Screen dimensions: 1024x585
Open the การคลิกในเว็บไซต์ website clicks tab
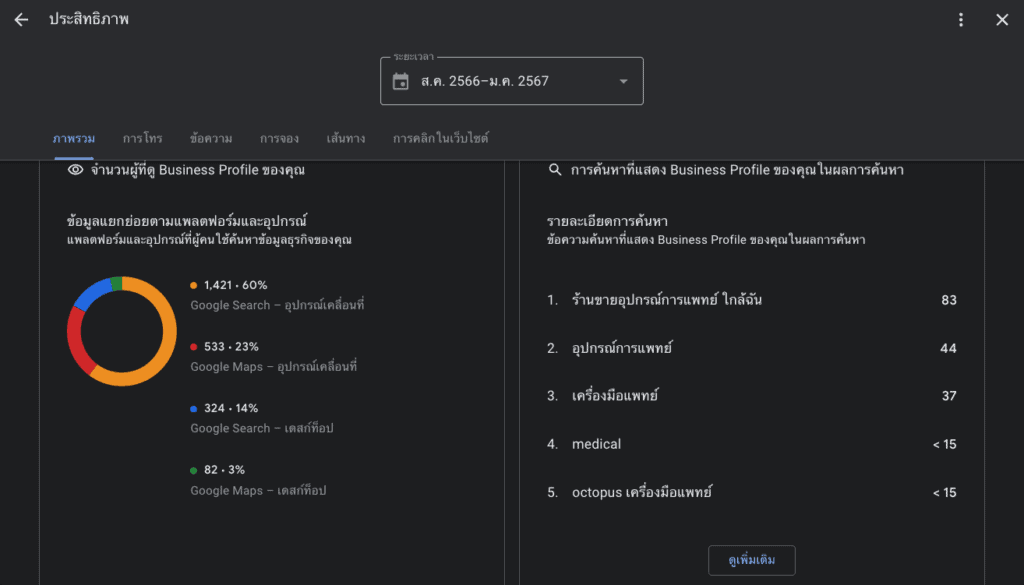click(x=440, y=139)
